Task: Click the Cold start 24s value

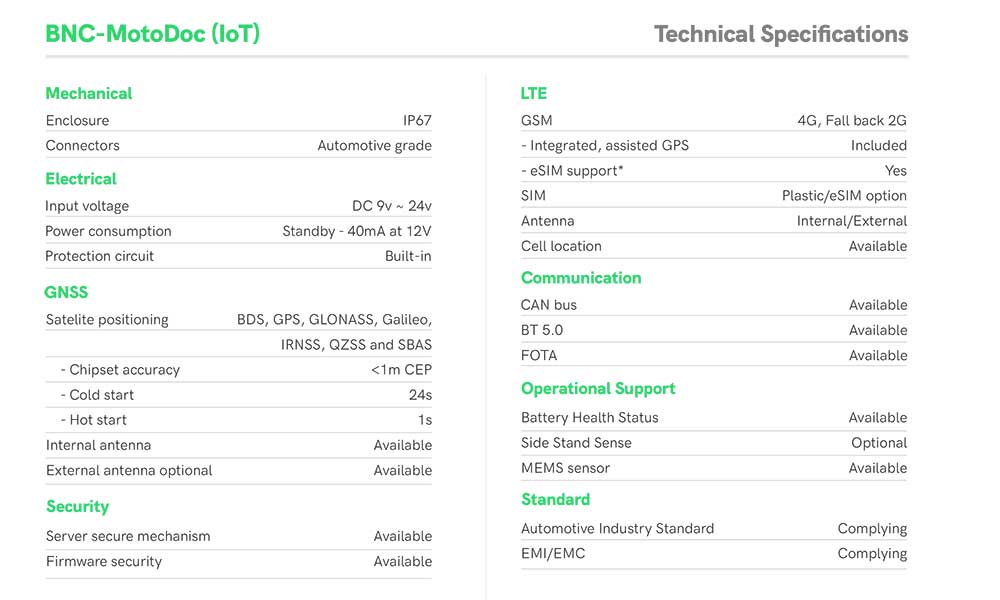Action: 420,395
